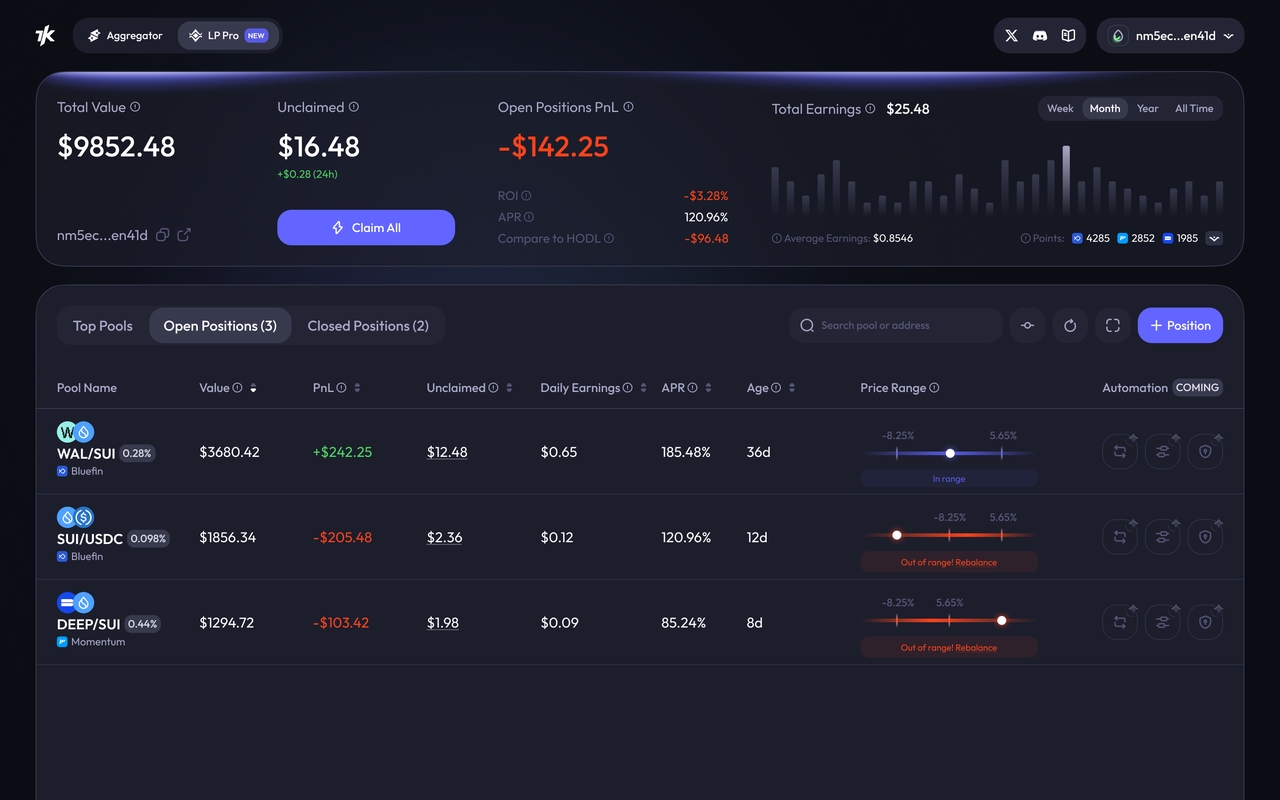Image resolution: width=1280 pixels, height=800 pixels.
Task: Expand the Points chevron dropdown
Action: (x=1214, y=239)
